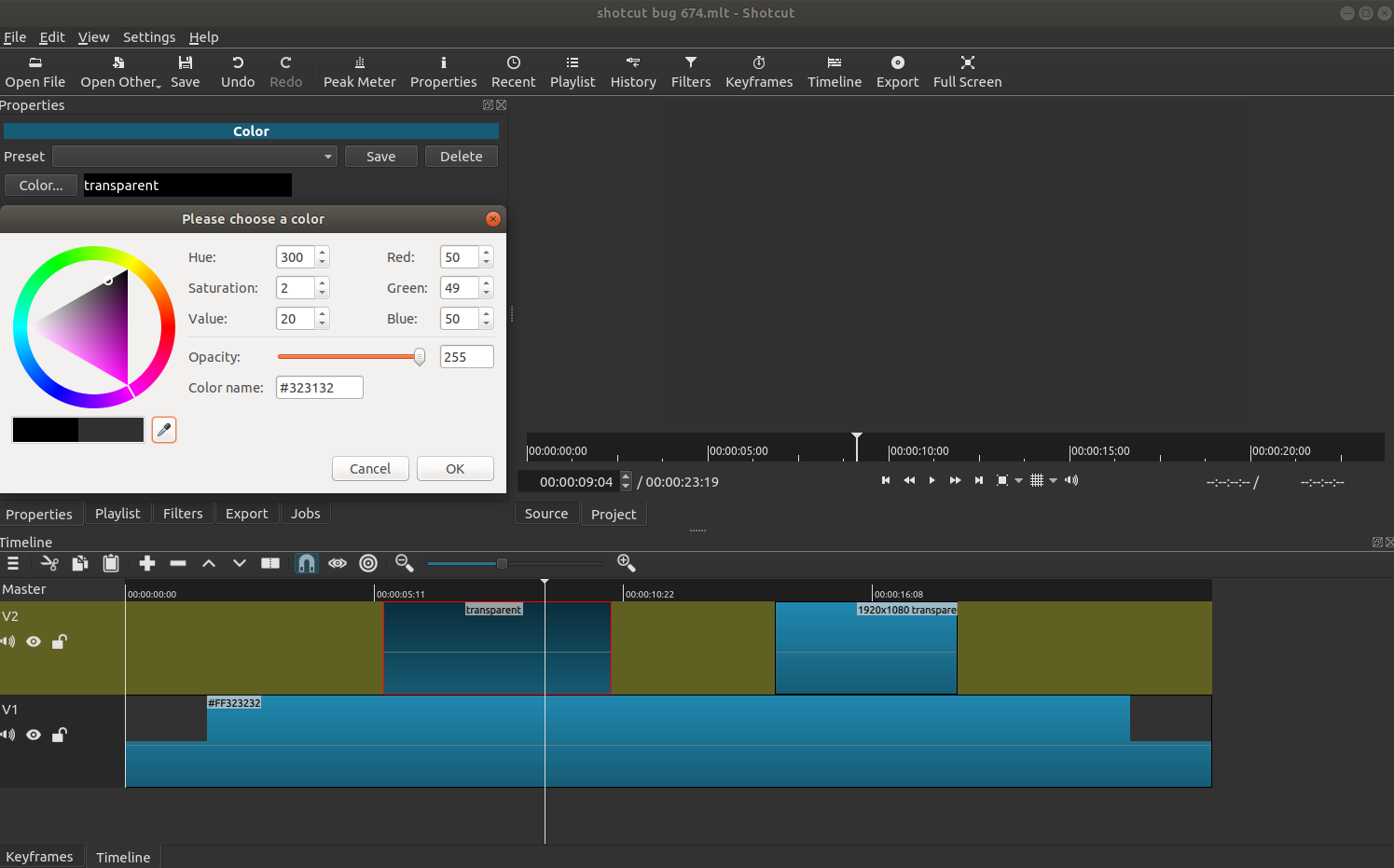1394x868 pixels.
Task: Toggle snapping on the timeline
Action: click(x=307, y=563)
